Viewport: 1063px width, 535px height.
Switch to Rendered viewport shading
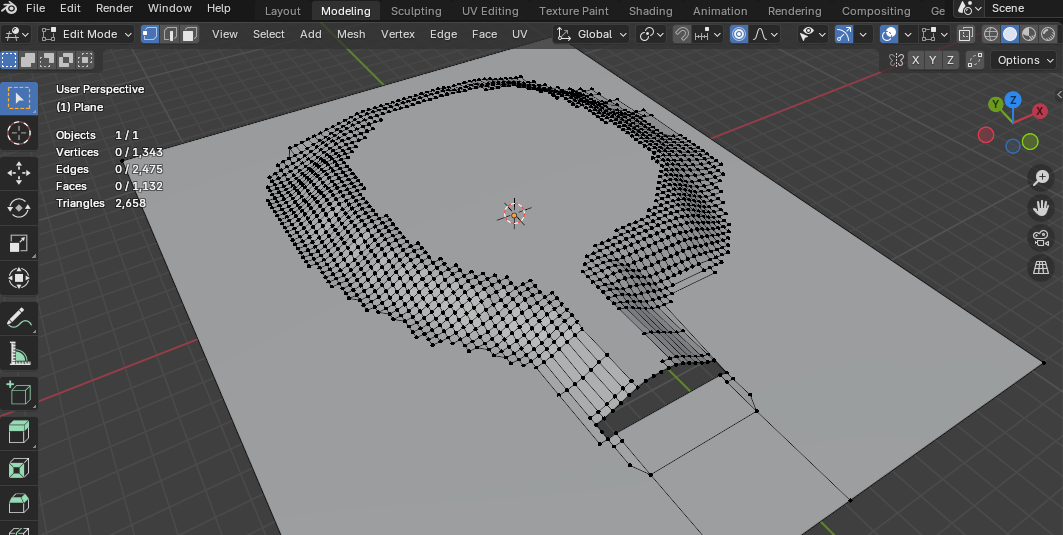(1047, 34)
